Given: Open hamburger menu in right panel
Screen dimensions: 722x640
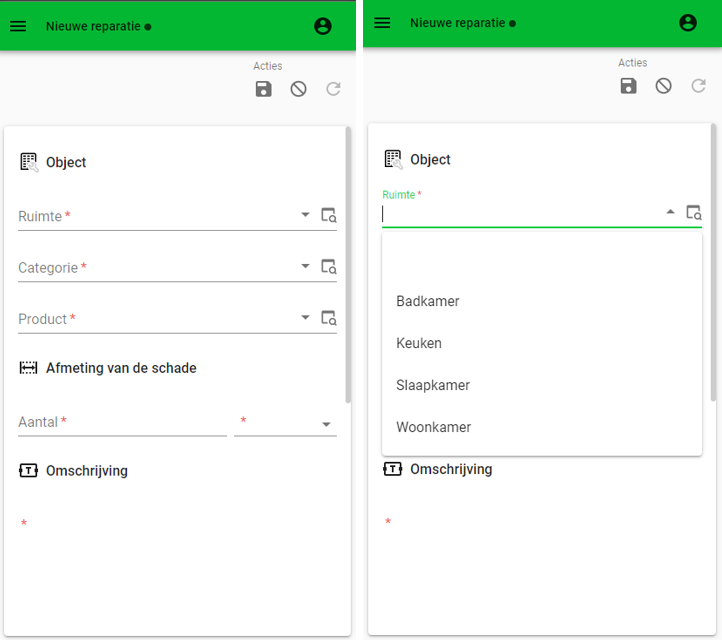Looking at the screenshot, I should pyautogui.click(x=382, y=23).
